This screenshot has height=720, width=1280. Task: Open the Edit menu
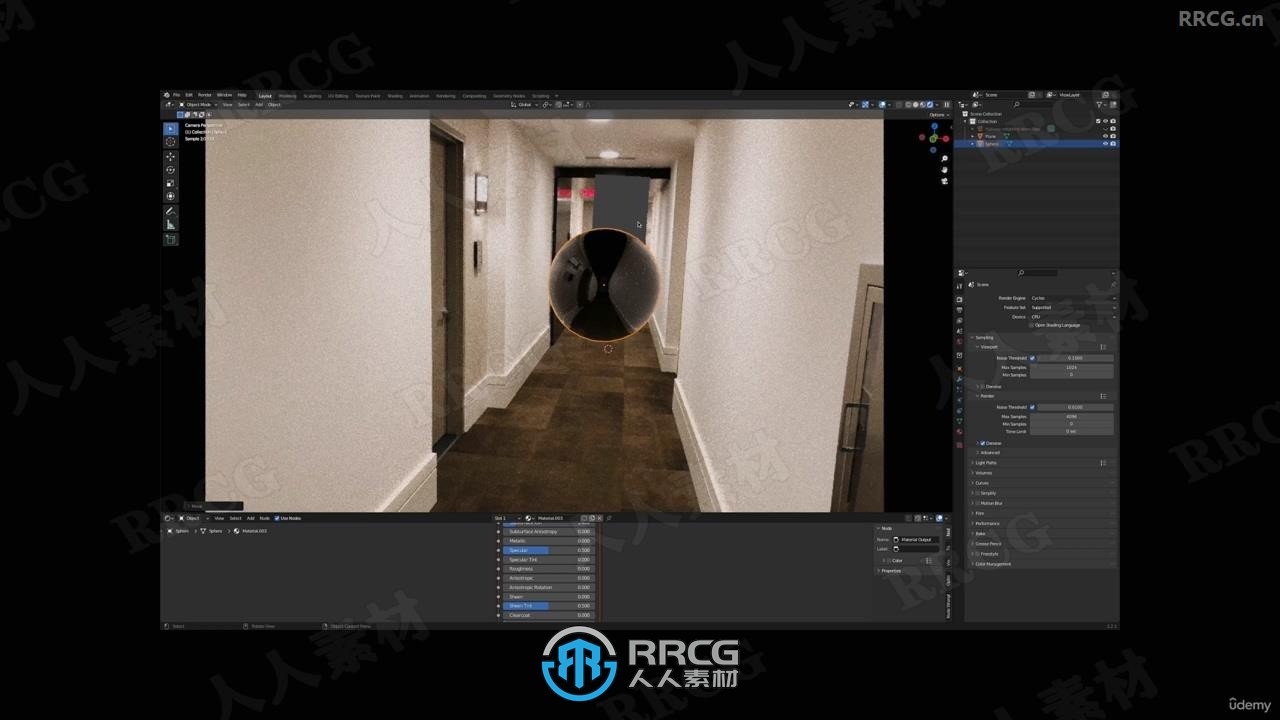point(189,95)
